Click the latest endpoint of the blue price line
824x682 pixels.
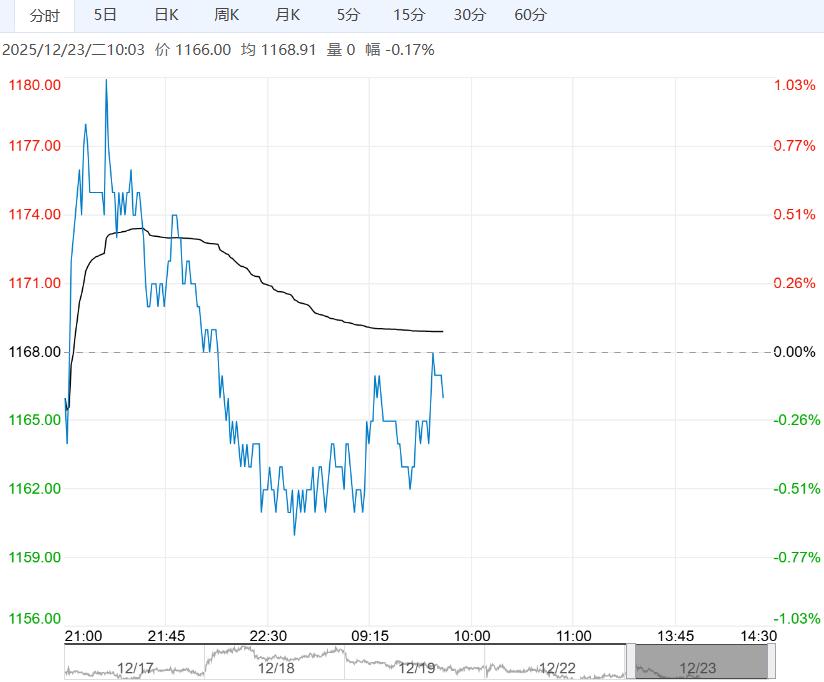(x=443, y=397)
